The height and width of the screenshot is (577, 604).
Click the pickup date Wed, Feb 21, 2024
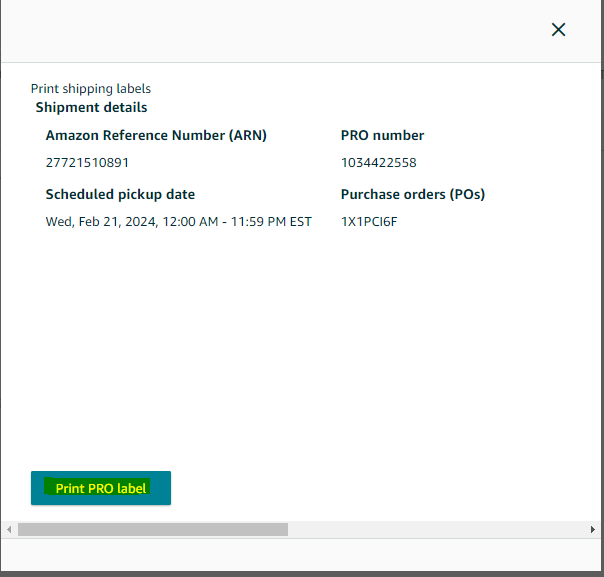click(x=178, y=222)
